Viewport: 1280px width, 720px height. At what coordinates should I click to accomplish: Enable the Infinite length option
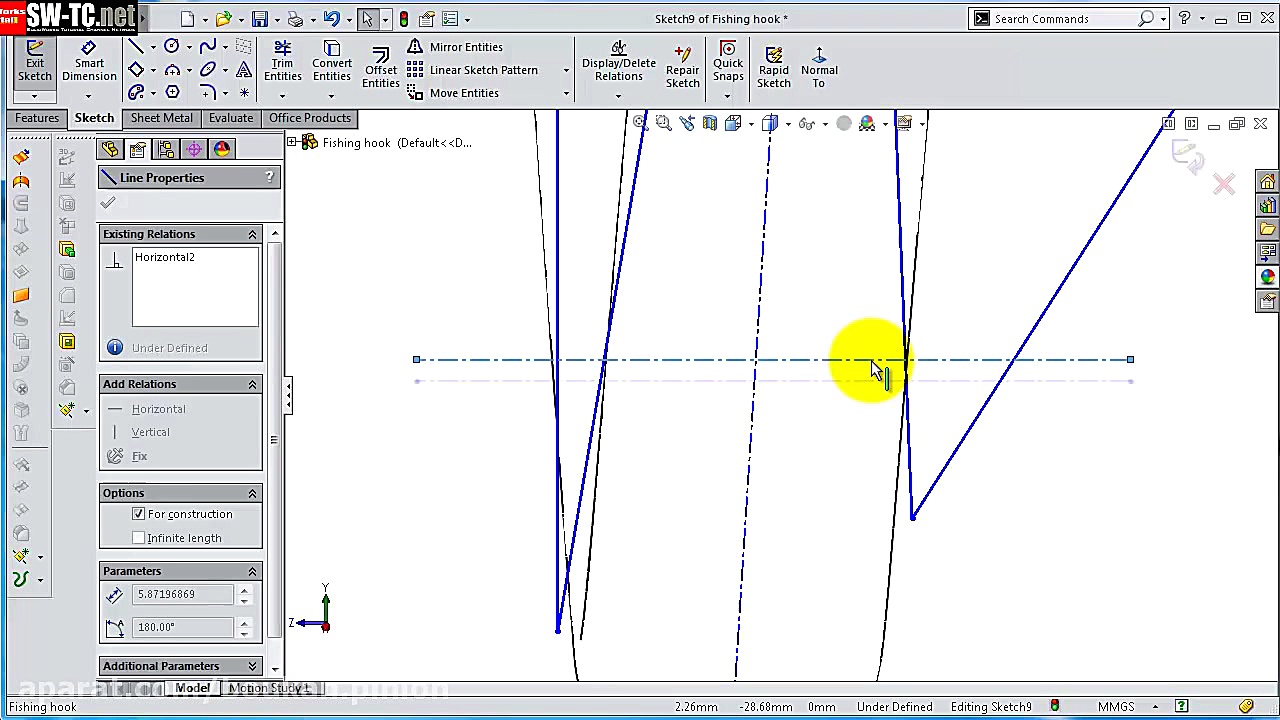(x=139, y=537)
